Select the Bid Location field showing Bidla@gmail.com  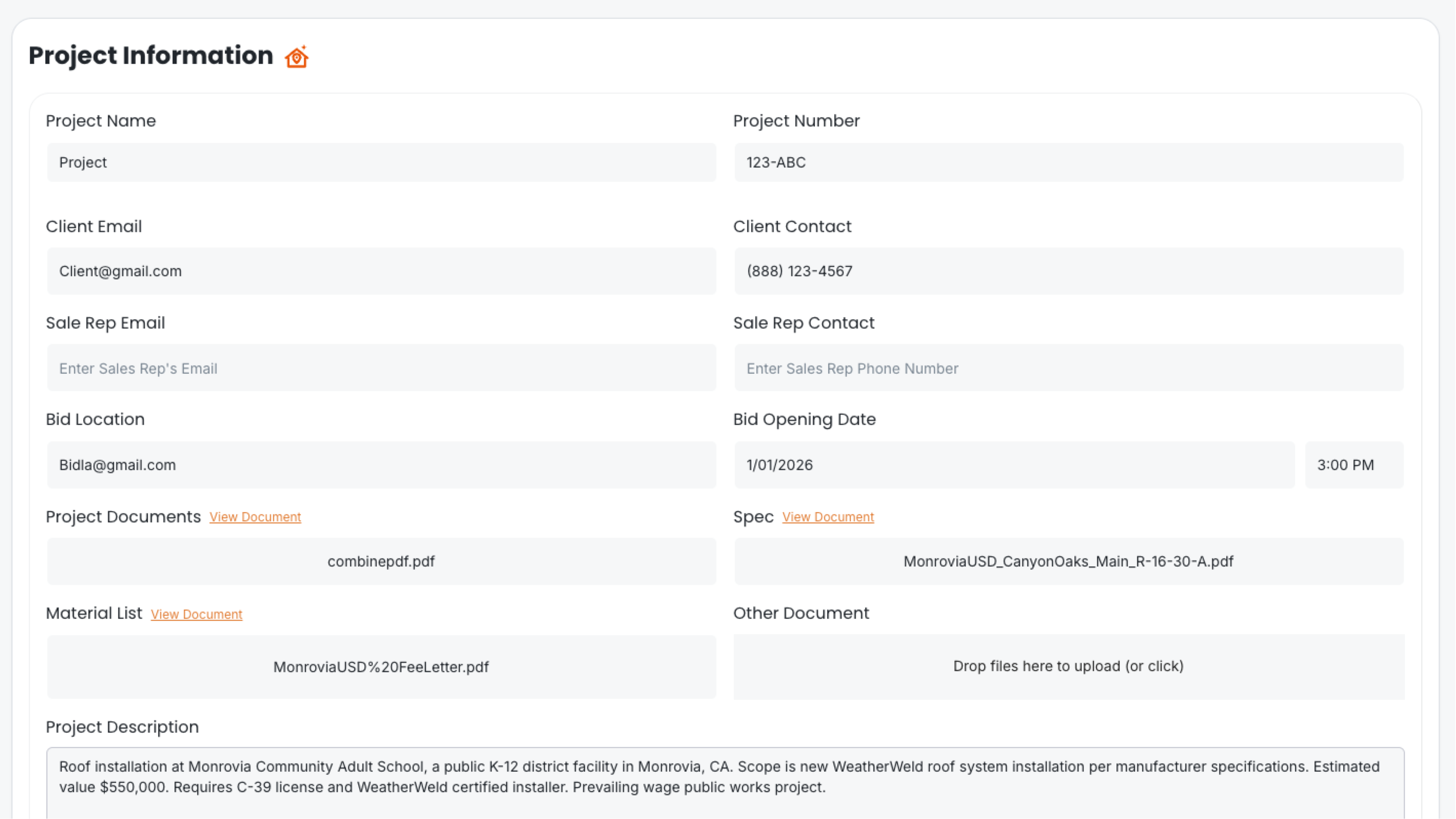coord(381,465)
